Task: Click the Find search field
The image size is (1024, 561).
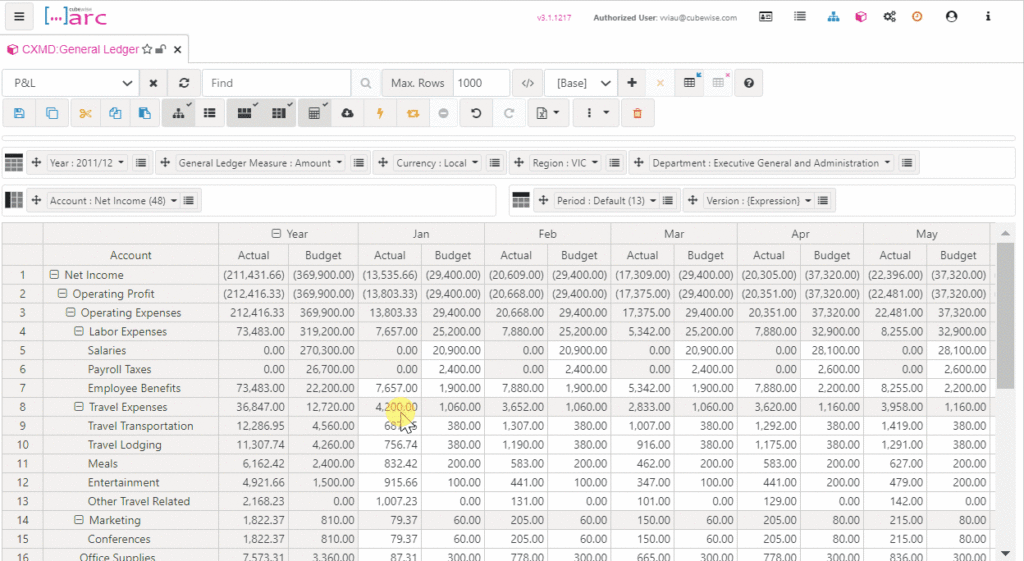Action: click(277, 83)
